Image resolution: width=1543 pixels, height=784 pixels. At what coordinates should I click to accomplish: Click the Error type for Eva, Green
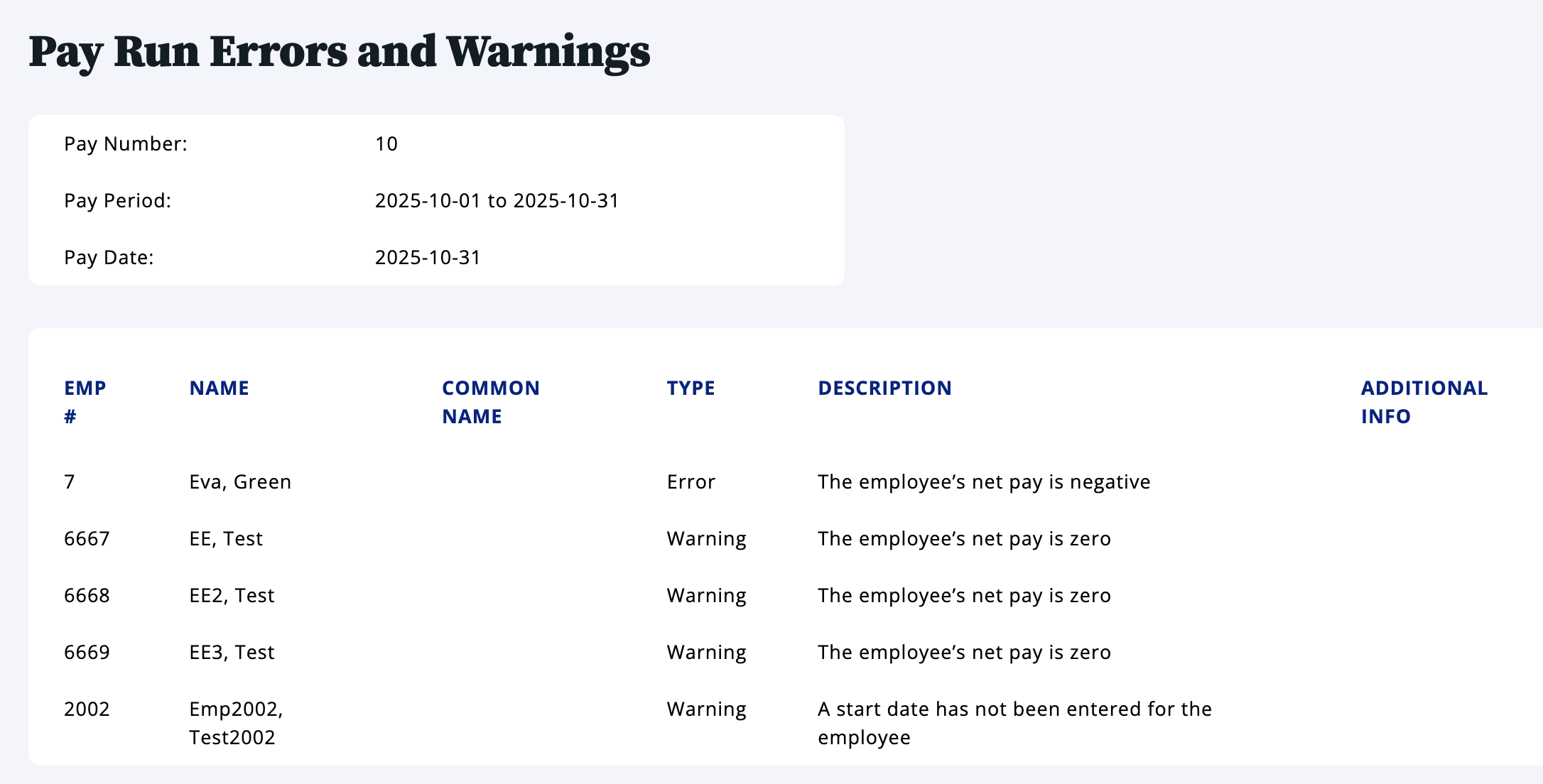pos(691,482)
